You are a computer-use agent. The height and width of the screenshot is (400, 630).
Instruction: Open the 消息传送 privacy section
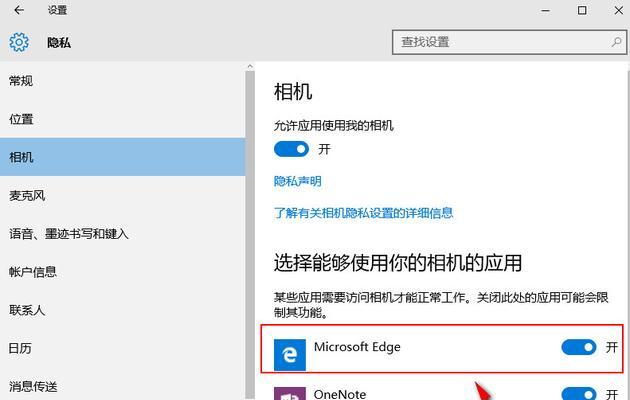[x=123, y=386]
